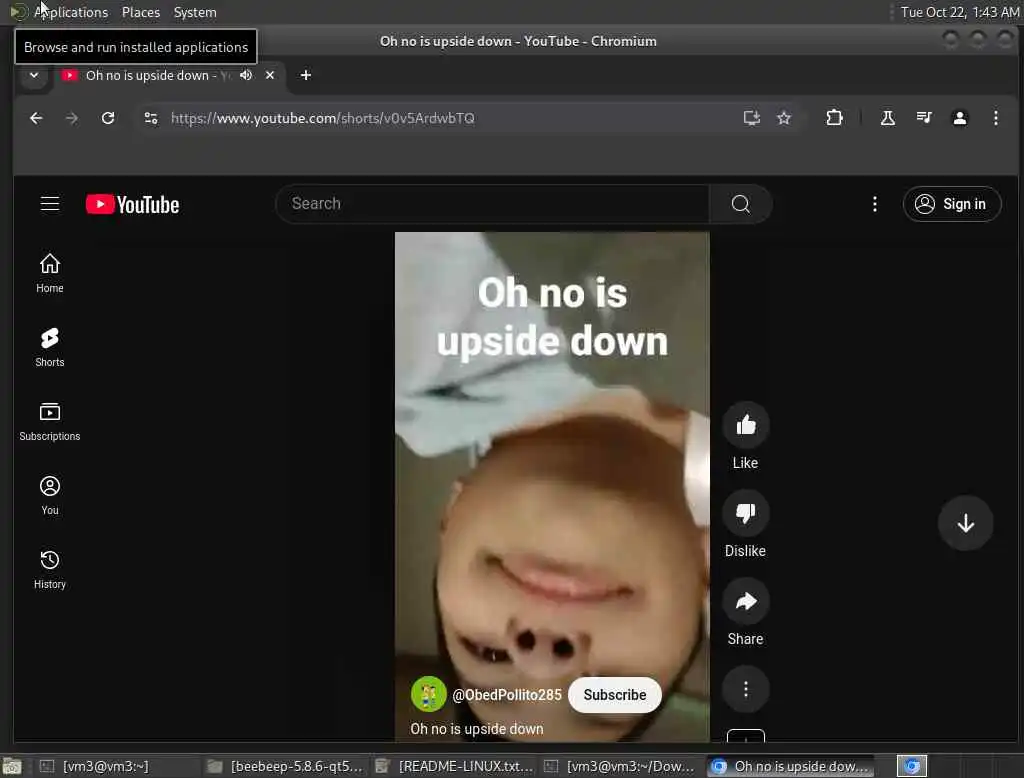The height and width of the screenshot is (778, 1024).
Task: Open media controls icon in toolbar
Action: coord(923,118)
